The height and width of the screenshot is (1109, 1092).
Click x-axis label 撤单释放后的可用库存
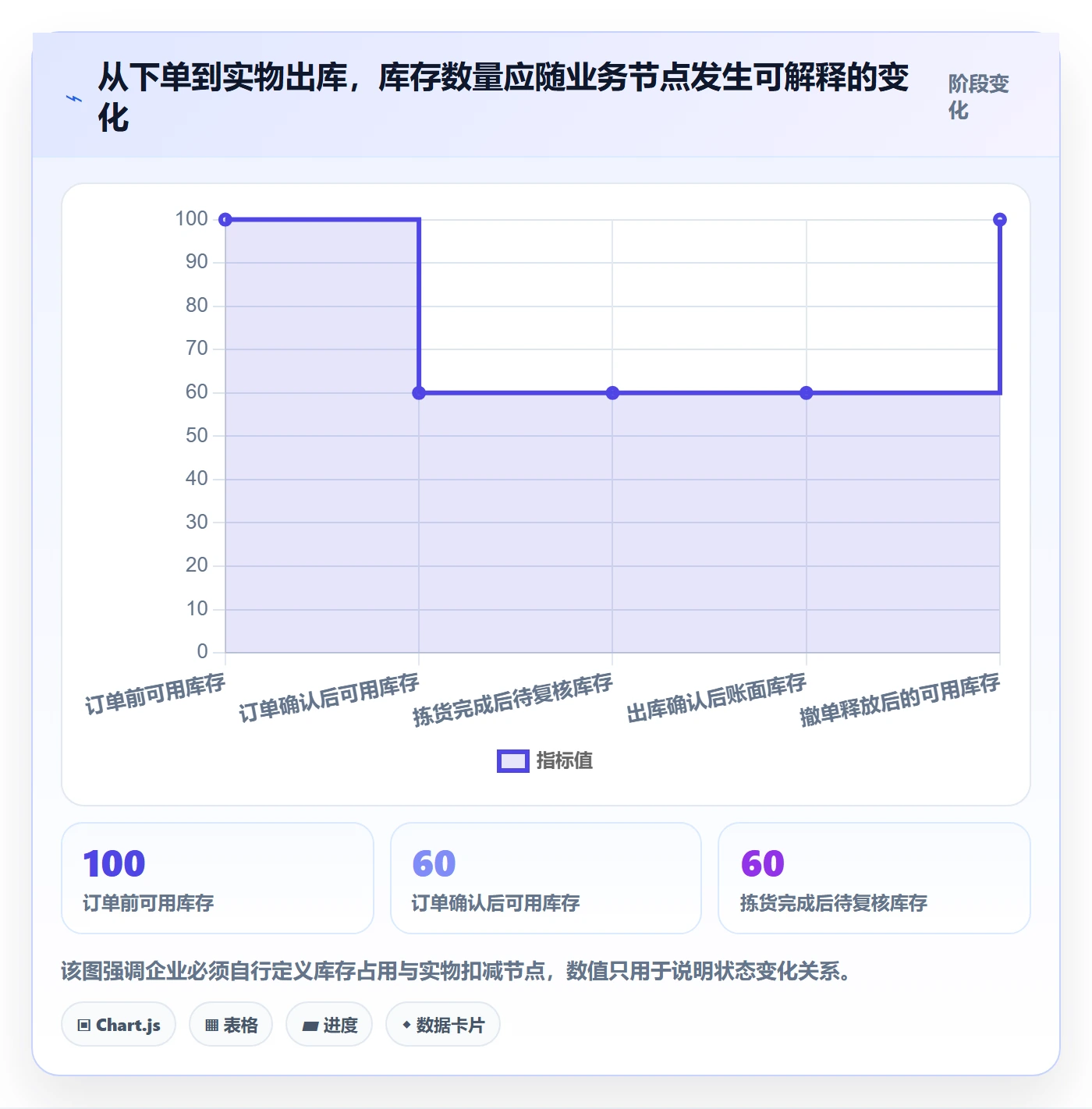point(900,700)
